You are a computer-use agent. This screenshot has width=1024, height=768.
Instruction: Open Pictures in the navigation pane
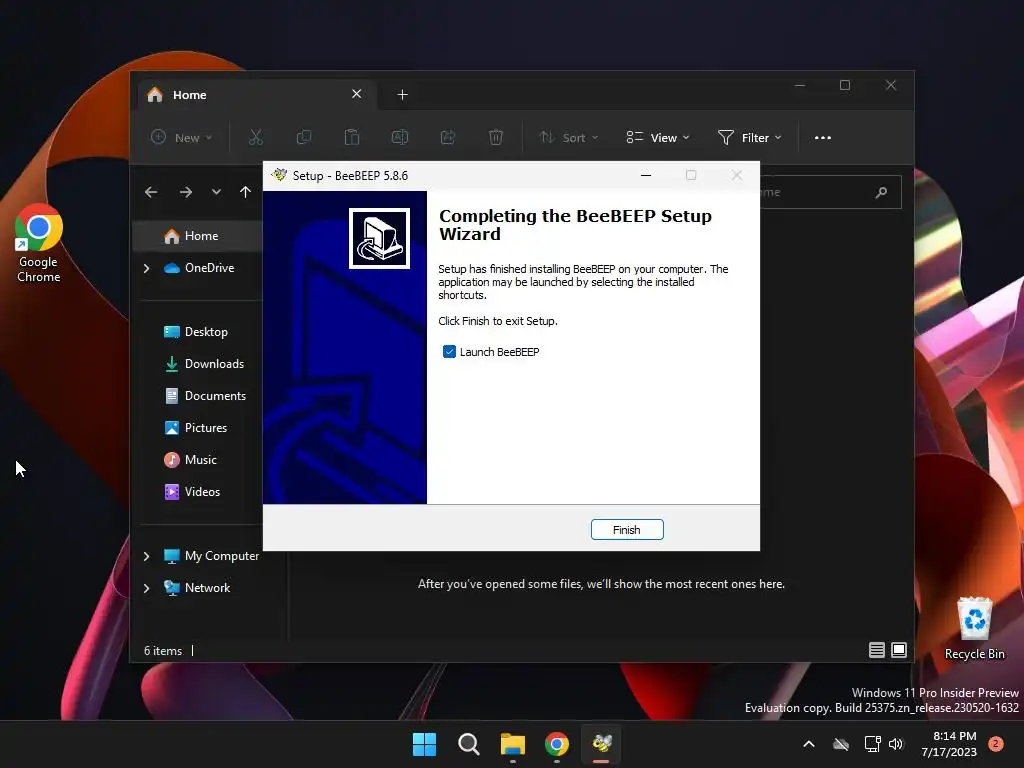pyautogui.click(x=195, y=428)
